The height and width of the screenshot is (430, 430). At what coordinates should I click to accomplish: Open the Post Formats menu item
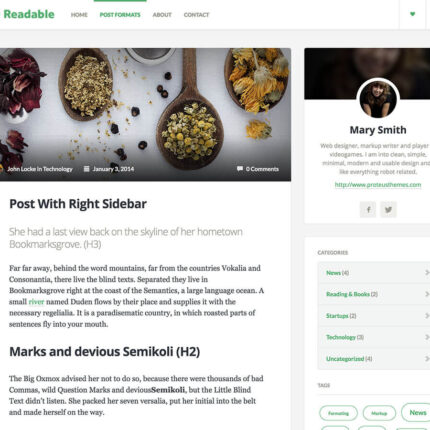coord(120,15)
